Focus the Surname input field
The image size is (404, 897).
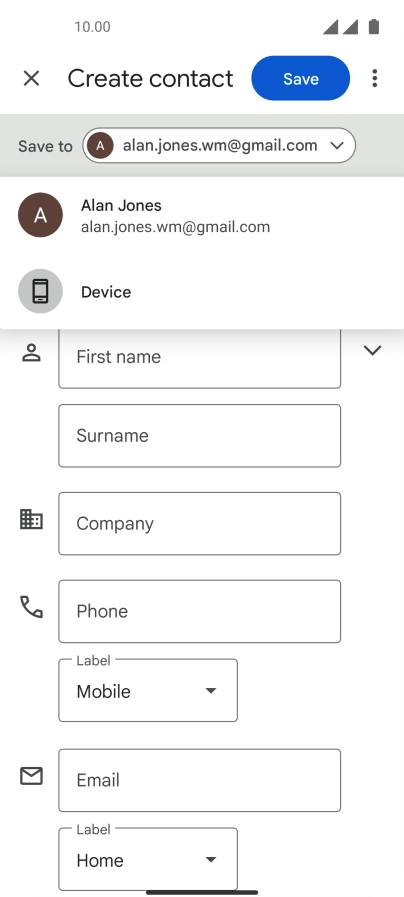click(x=200, y=436)
